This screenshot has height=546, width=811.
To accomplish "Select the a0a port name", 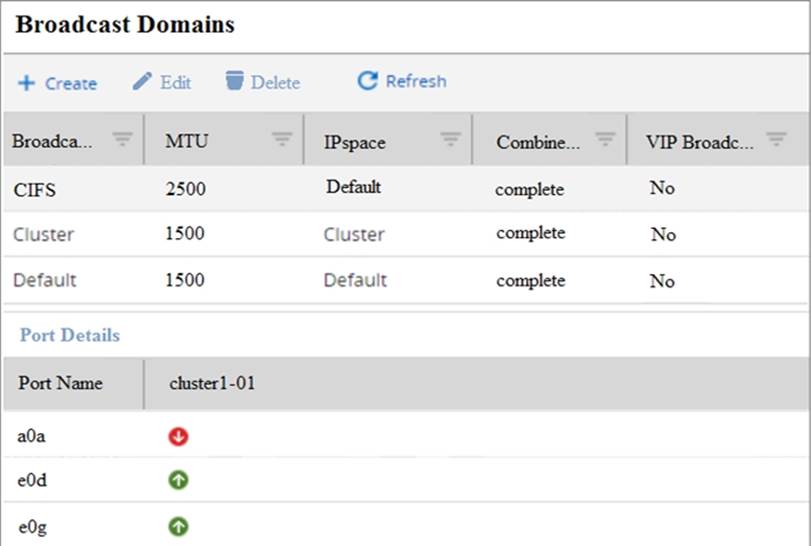I will coord(32,436).
